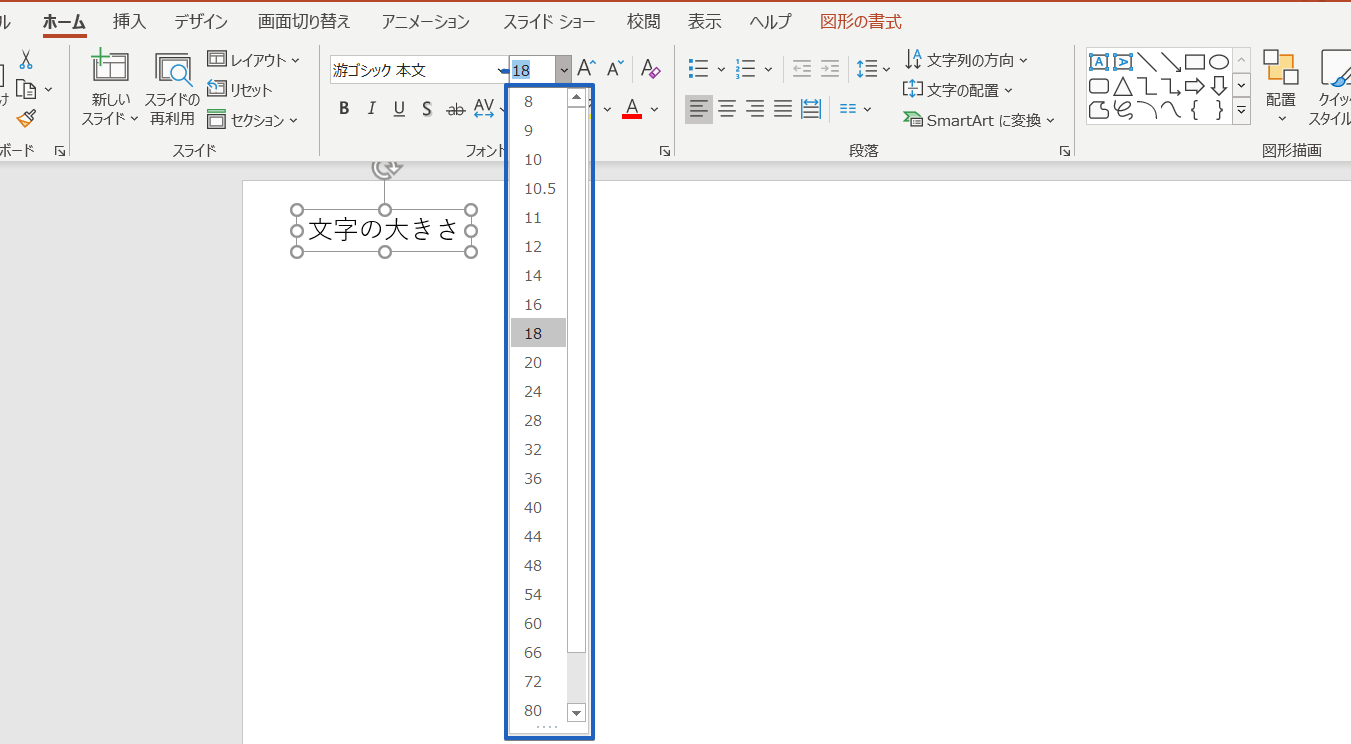Click the Arrange (配置) button icon
This screenshot has height=744, width=1351.
tap(1280, 67)
